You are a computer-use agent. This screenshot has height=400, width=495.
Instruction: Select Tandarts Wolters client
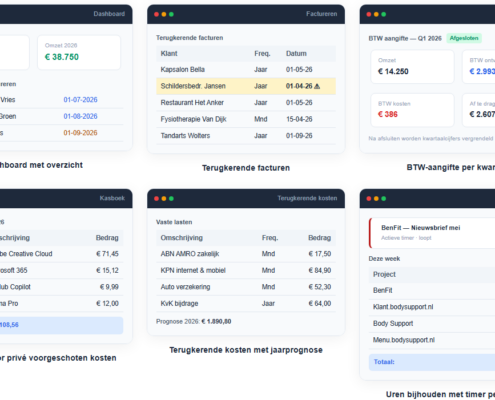pos(185,136)
